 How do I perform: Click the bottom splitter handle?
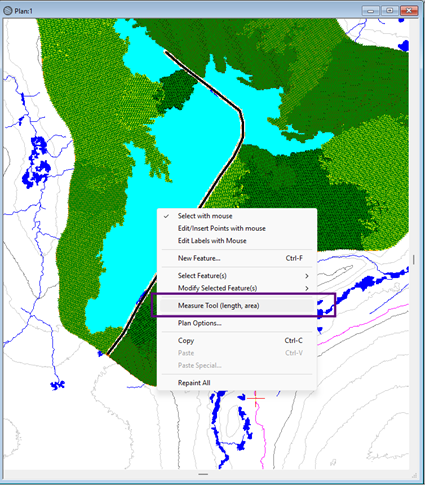[x=203, y=474]
